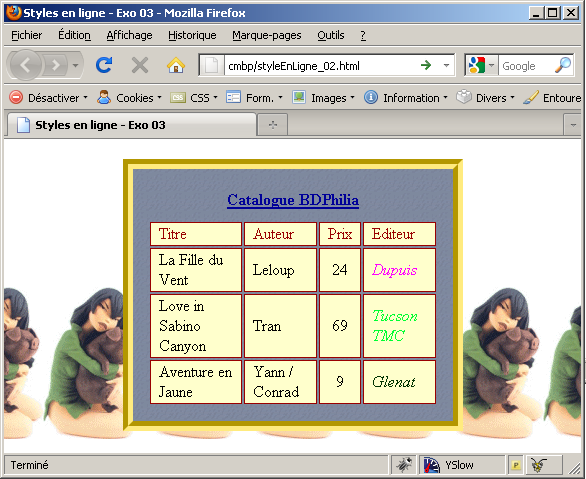586x479 pixels.
Task: Open the search engine selector dropdown
Action: (x=481, y=65)
